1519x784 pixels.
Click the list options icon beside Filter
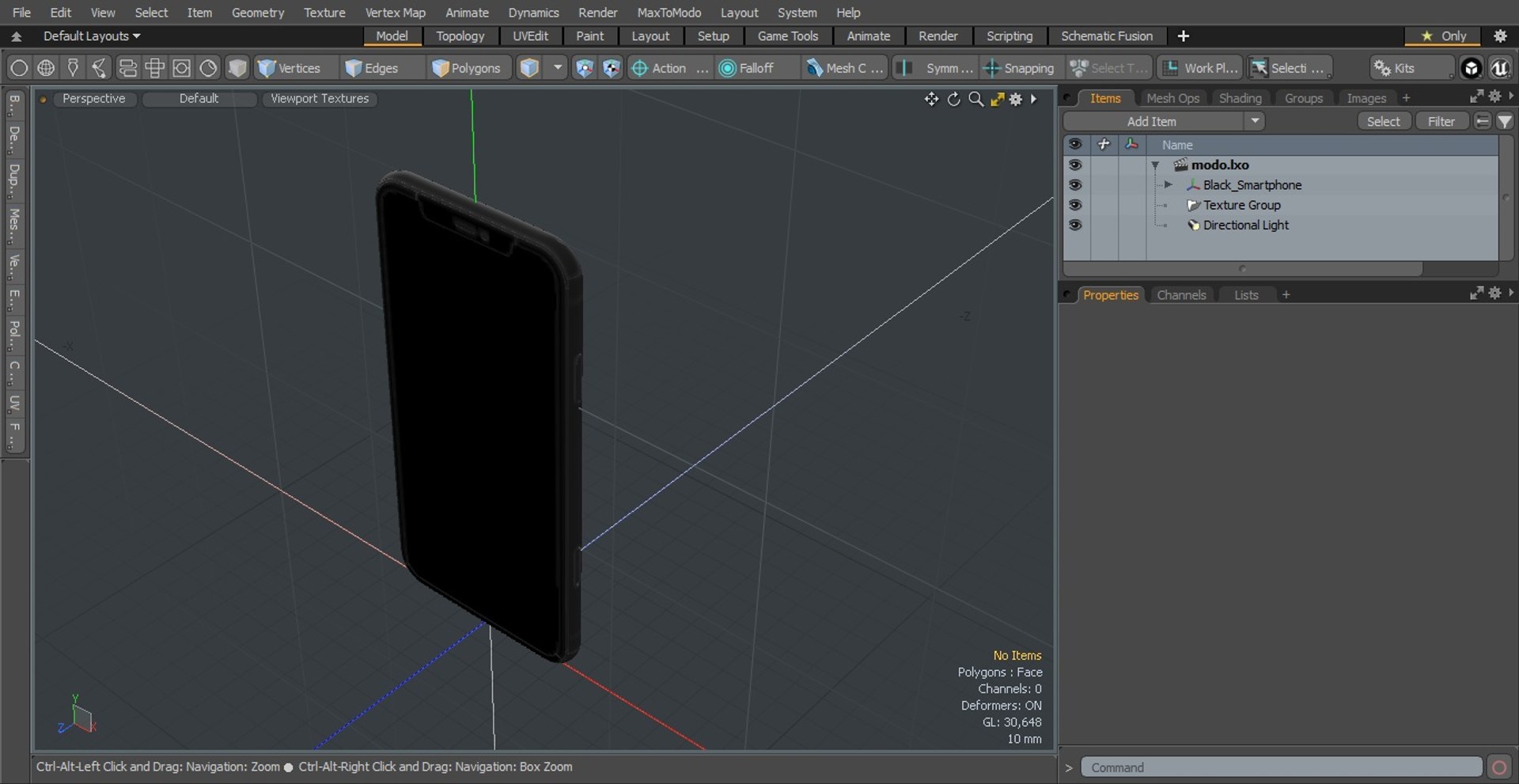[x=1483, y=121]
